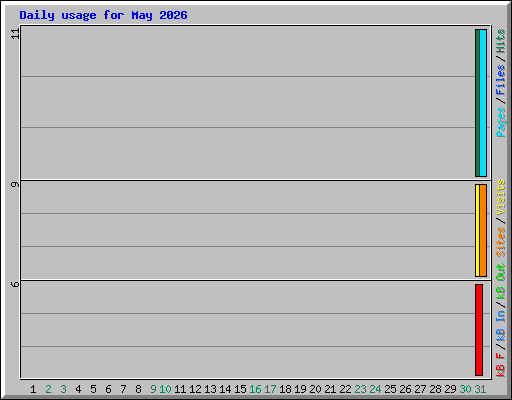Click day 1 on the x-axis
Viewport: 512px width, 400px height.
pos(33,389)
